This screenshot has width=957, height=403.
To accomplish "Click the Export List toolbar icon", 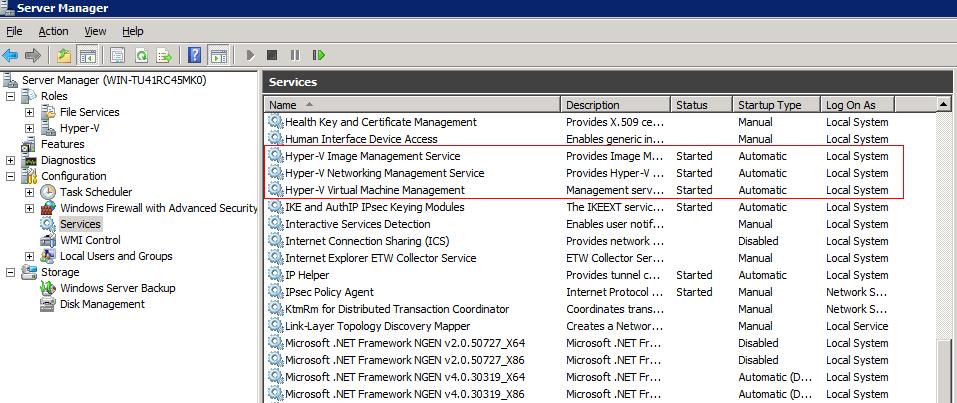I will (x=163, y=55).
